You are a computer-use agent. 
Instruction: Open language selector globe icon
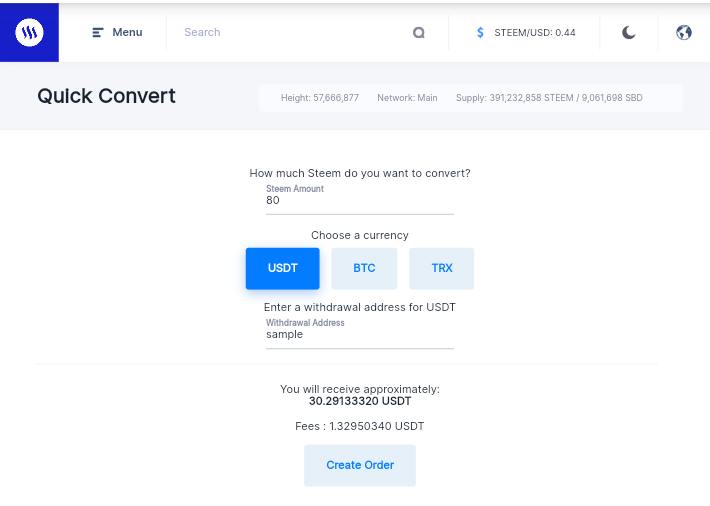point(684,33)
